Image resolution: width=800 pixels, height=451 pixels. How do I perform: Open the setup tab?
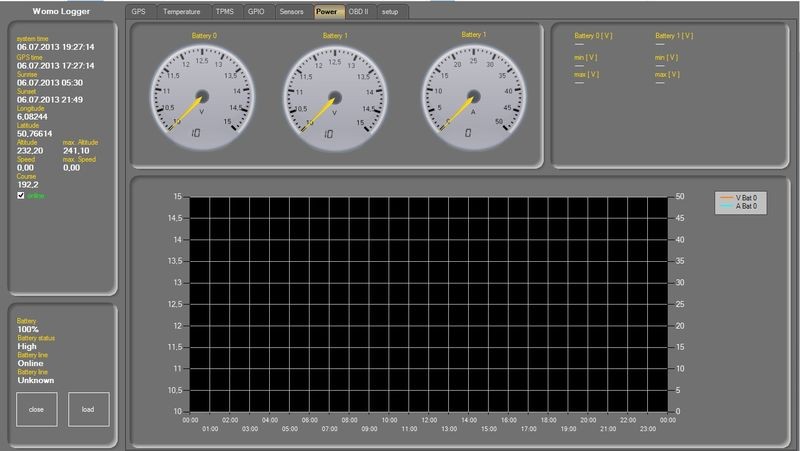390,11
